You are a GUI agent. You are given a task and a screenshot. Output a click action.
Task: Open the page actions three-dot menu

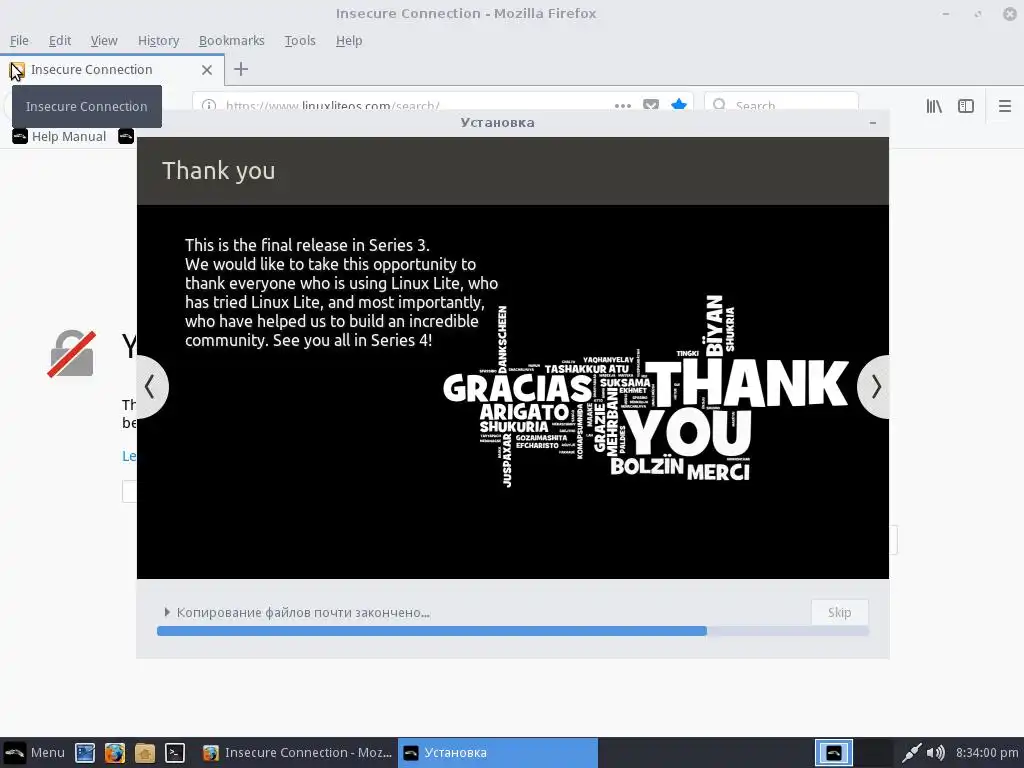623,105
